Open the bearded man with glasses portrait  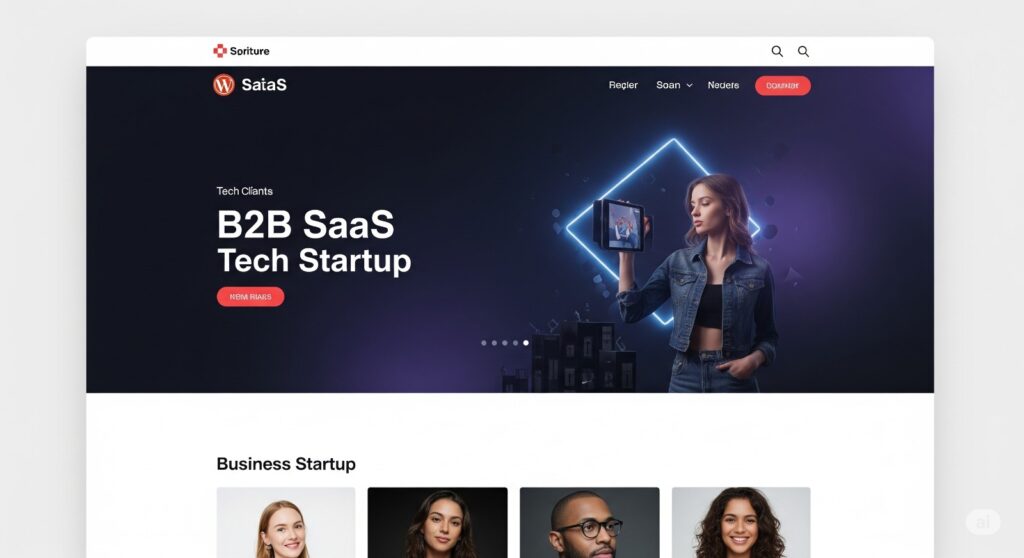(x=590, y=523)
